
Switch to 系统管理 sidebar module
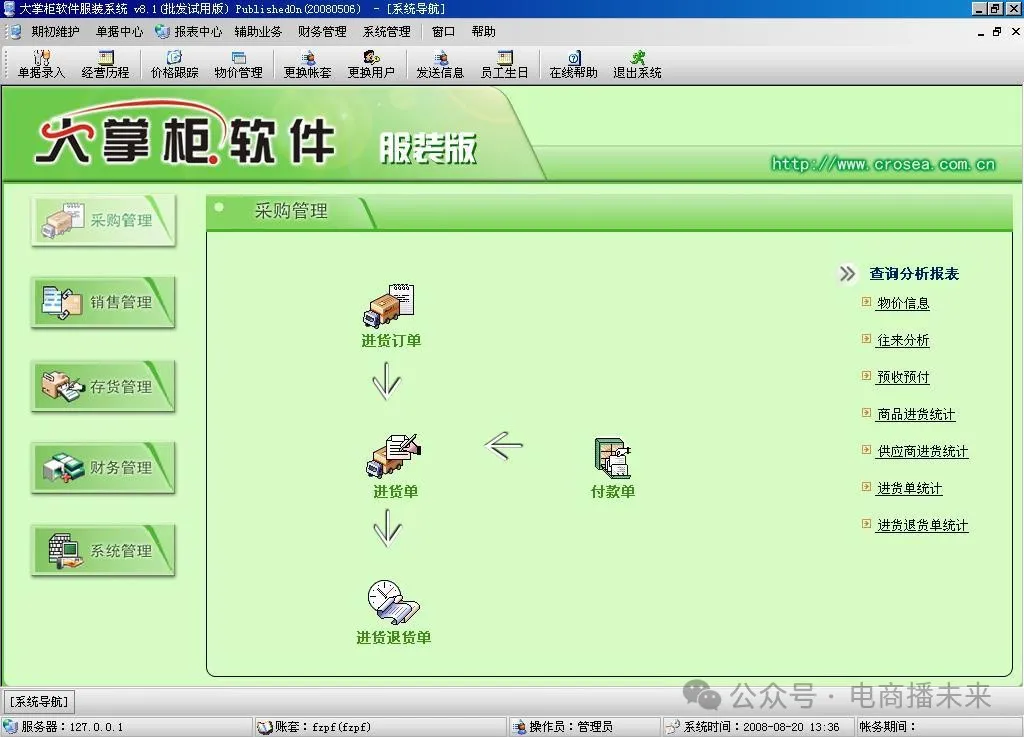[x=103, y=550]
